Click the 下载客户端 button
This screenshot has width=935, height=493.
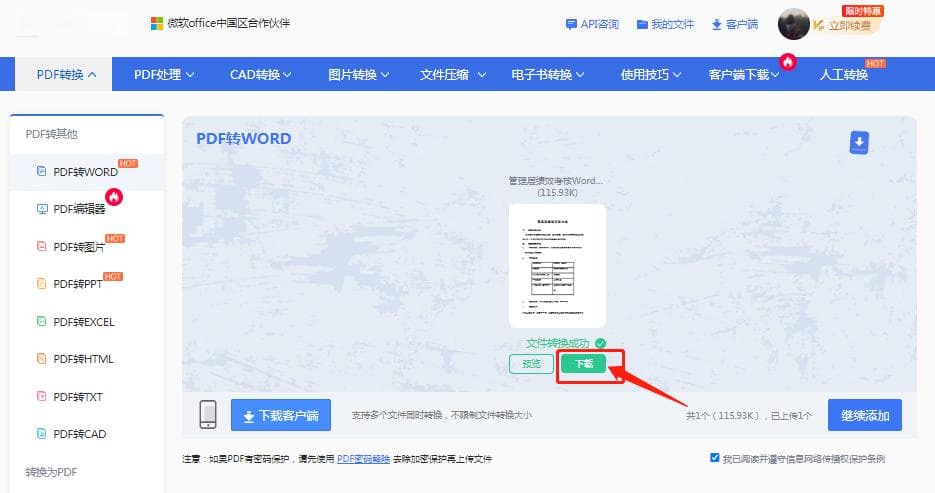(x=281, y=415)
